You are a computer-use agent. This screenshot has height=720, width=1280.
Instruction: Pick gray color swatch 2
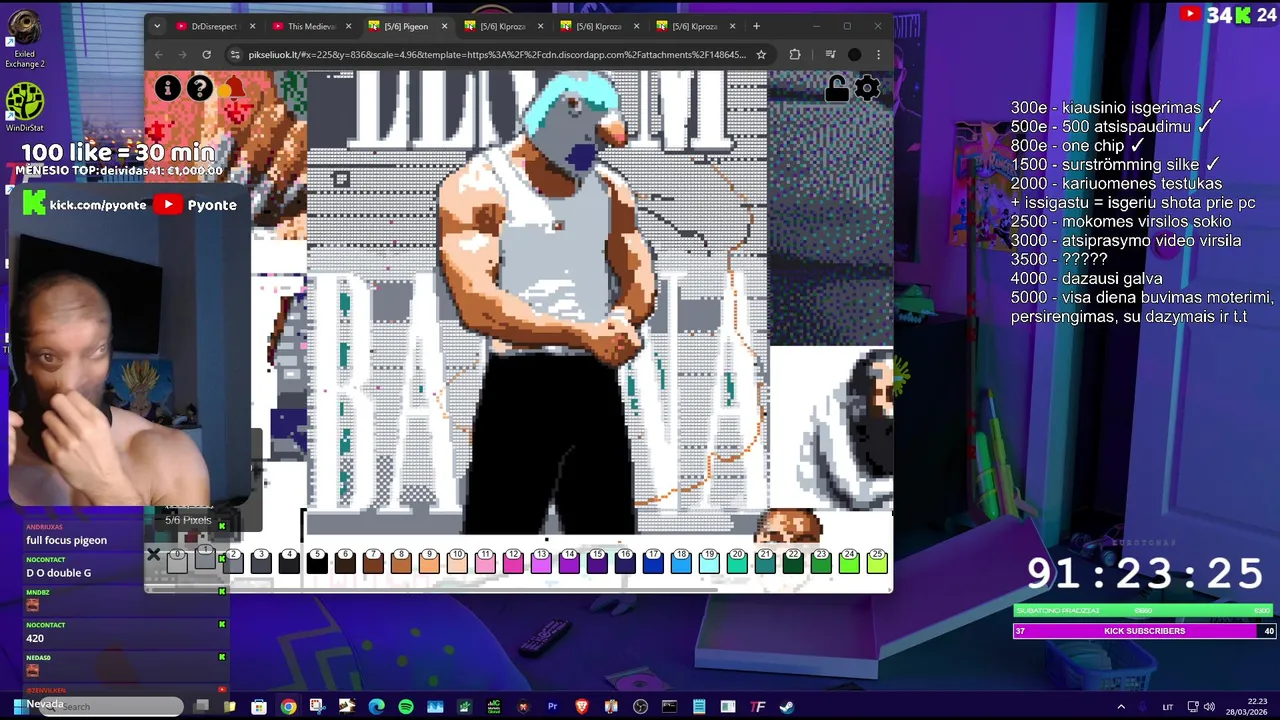click(233, 562)
